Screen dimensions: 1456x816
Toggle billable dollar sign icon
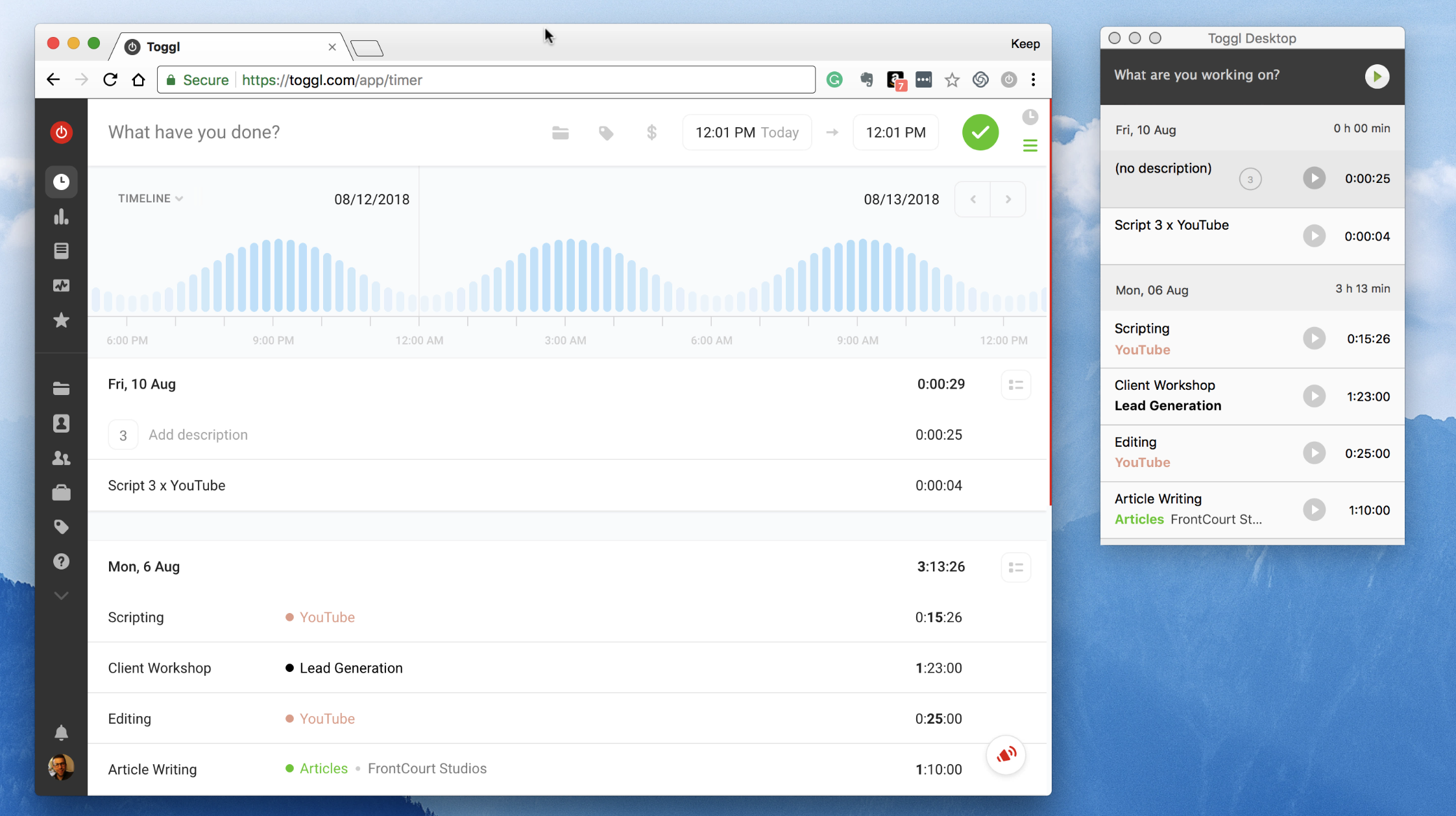[651, 133]
